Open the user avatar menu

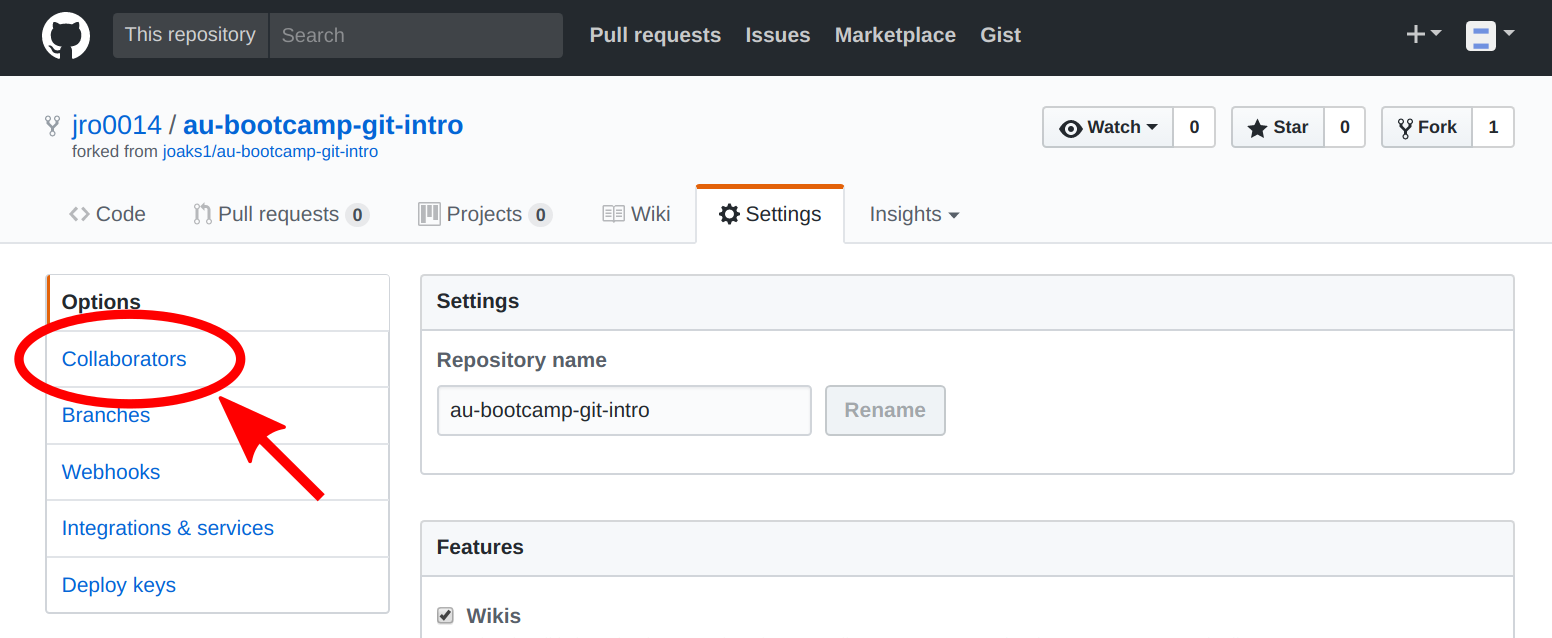click(1489, 35)
